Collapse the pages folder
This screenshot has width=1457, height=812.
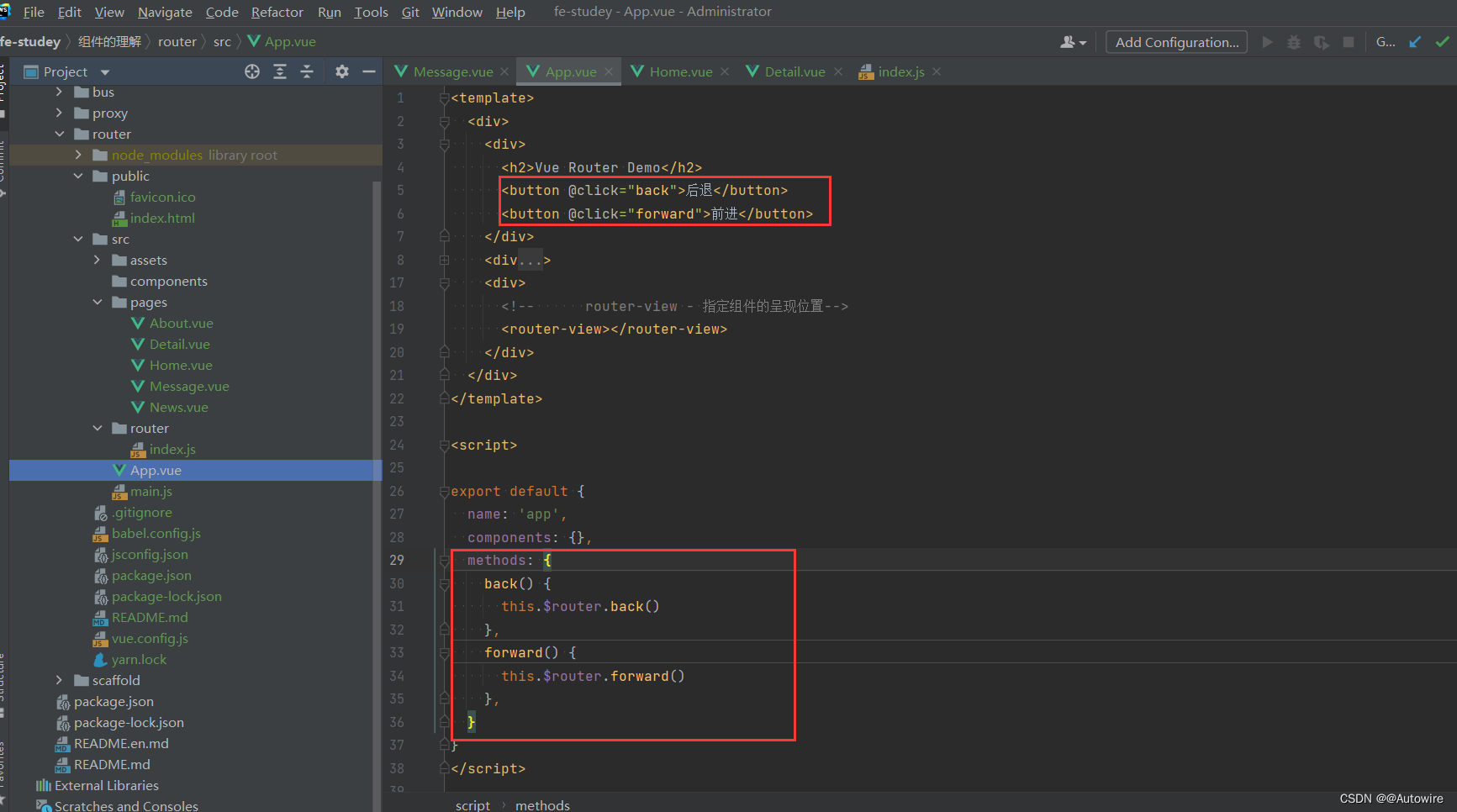98,302
